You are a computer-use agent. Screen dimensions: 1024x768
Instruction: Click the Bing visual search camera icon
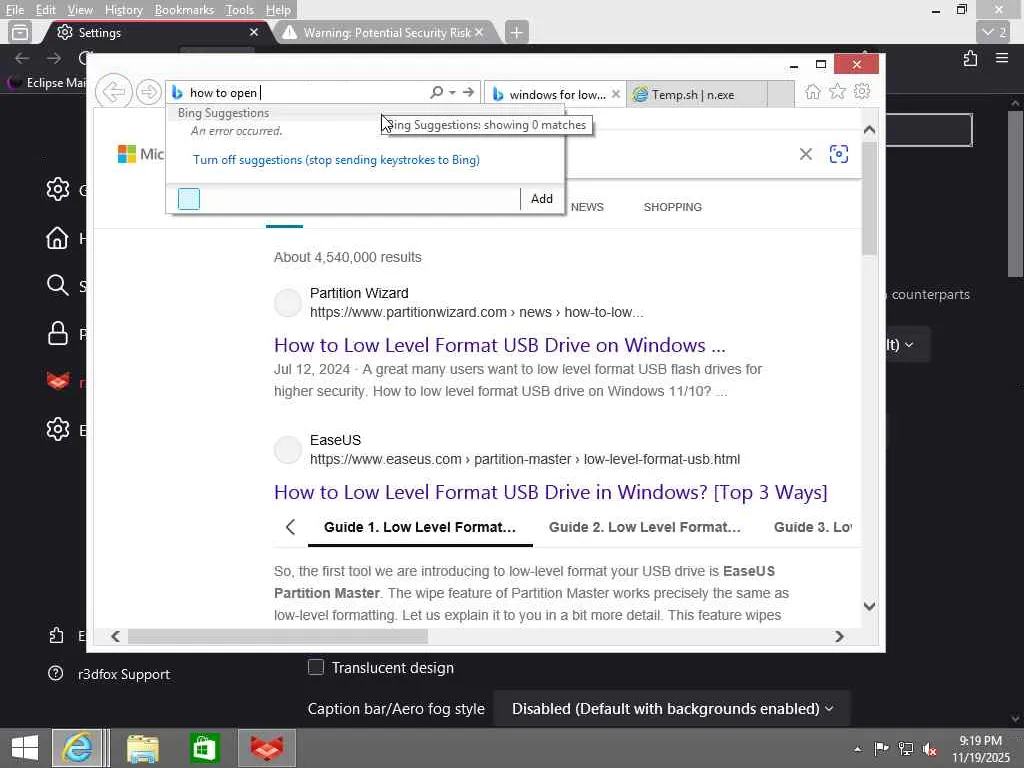[839, 154]
